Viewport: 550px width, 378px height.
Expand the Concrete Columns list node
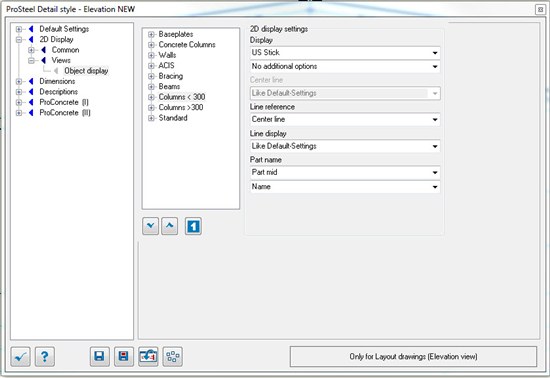[151, 45]
